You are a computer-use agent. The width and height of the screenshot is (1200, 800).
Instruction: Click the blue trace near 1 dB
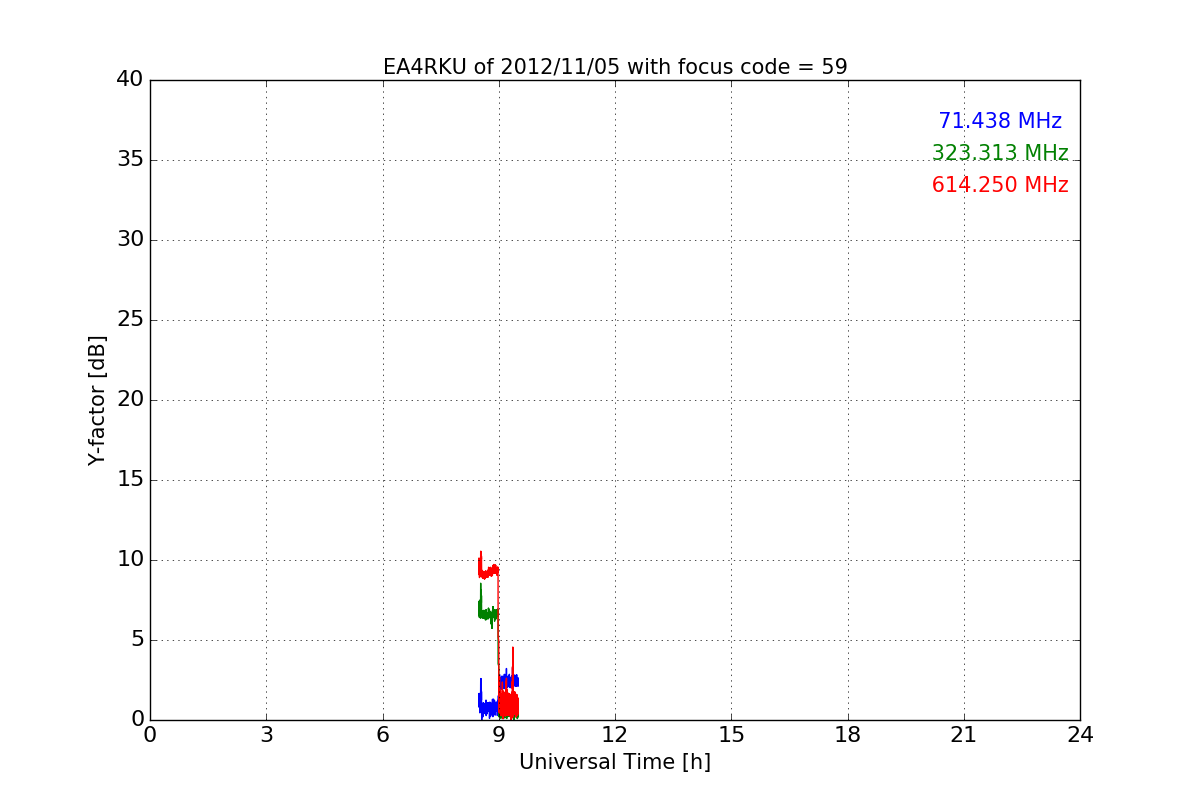pyautogui.click(x=488, y=707)
